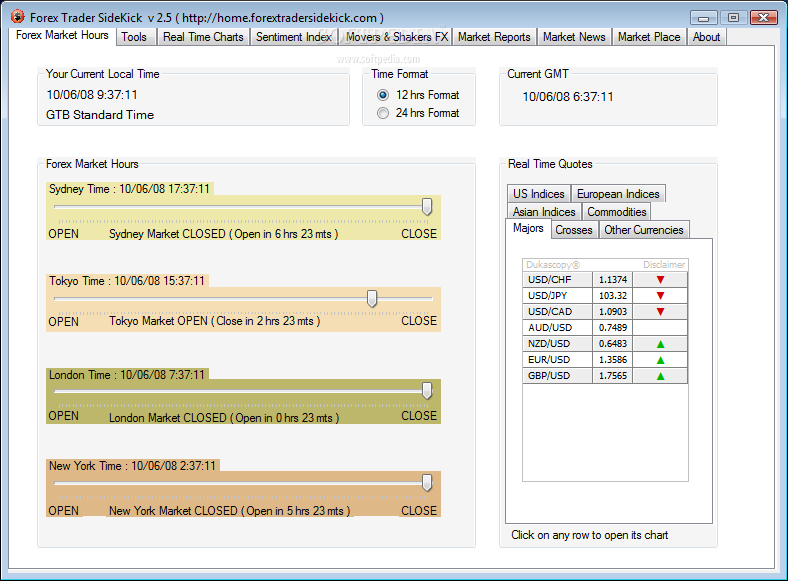Click the GTB Standard Time text
This screenshot has height=581, width=788.
[x=100, y=115]
